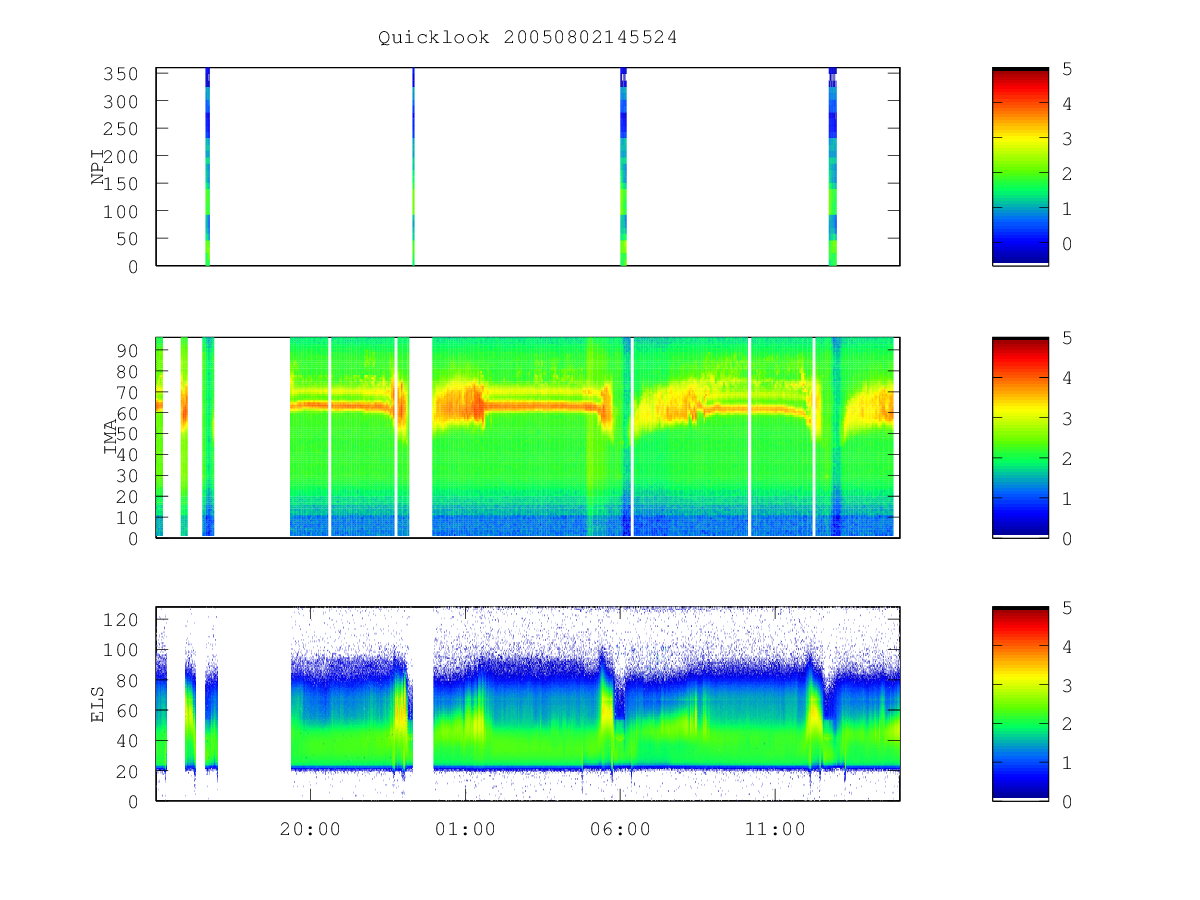Click the -0 tick label on the NPI colorbar

pos(1067,244)
